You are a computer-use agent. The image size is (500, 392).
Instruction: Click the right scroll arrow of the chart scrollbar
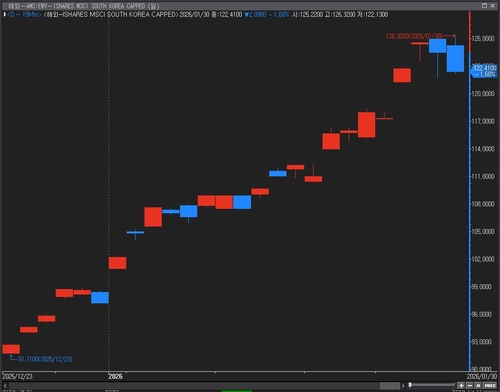(403, 386)
